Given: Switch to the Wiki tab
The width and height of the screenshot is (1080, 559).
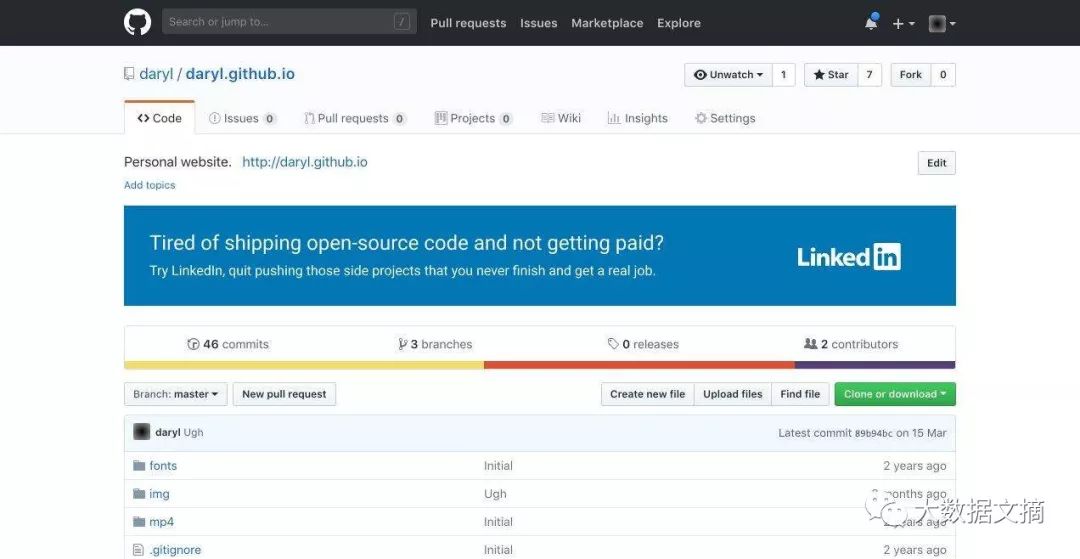Looking at the screenshot, I should (561, 118).
